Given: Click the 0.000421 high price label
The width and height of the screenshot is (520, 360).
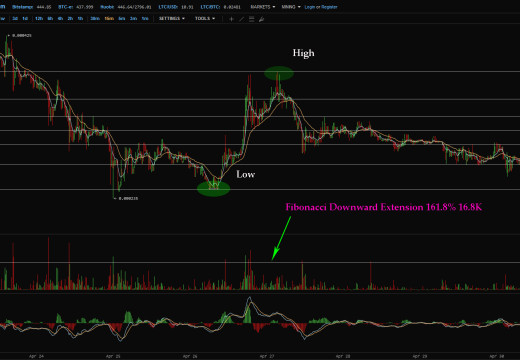Looking at the screenshot, I should tap(22, 35).
